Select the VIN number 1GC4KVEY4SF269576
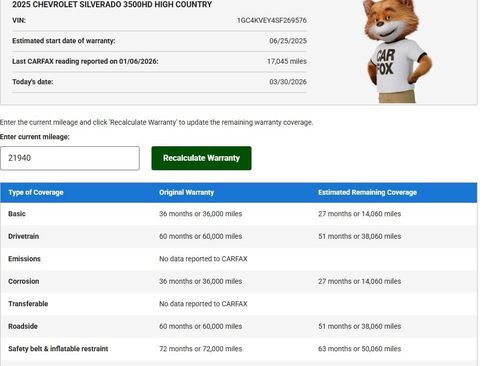The height and width of the screenshot is (366, 488). click(272, 20)
